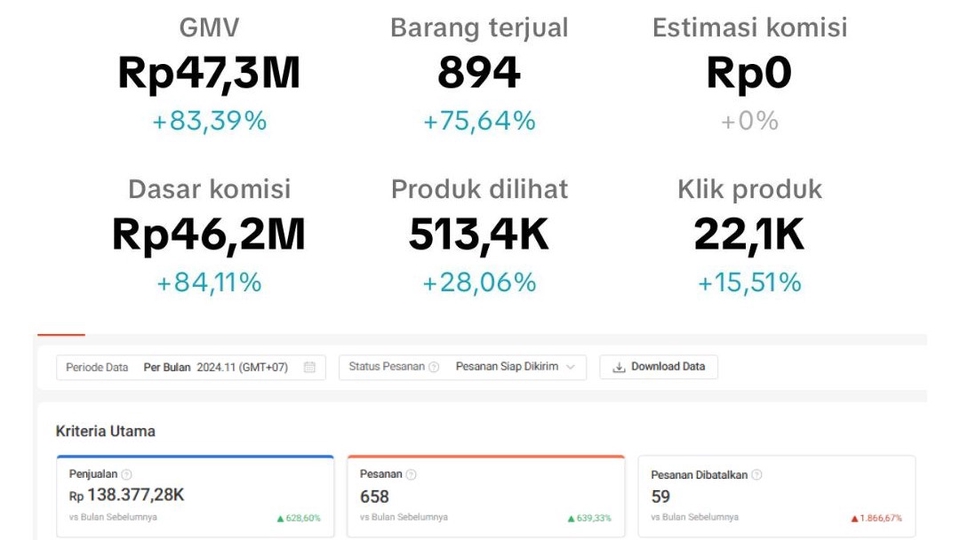The image size is (960, 540).
Task: Click the Estimasi komisi Rp0 value
Action: point(749,73)
